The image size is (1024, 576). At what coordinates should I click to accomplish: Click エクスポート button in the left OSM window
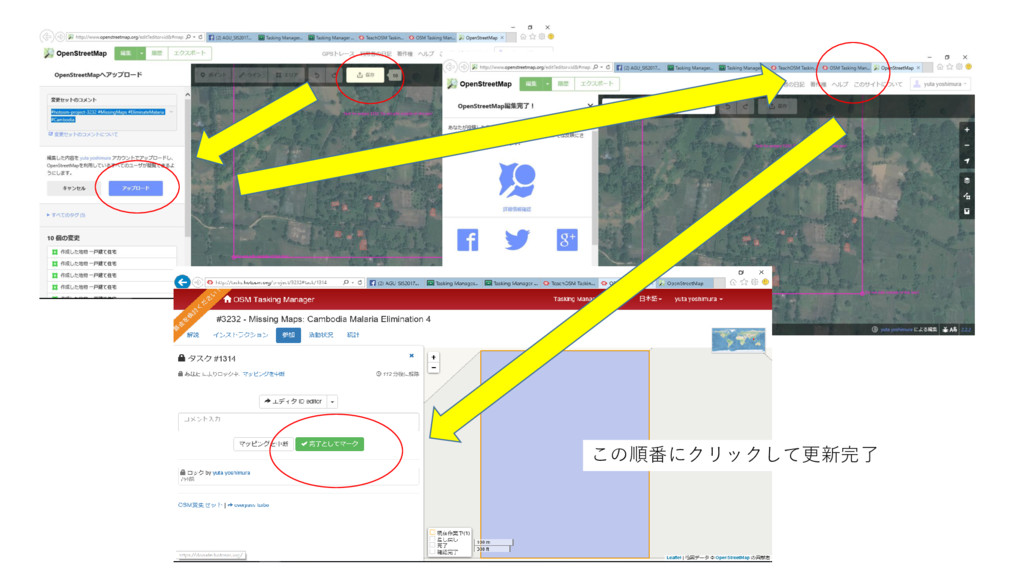coord(189,54)
